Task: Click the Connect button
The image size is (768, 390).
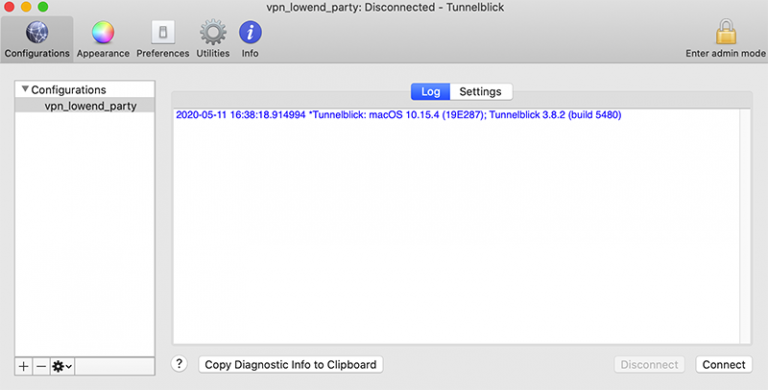Action: pos(723,365)
